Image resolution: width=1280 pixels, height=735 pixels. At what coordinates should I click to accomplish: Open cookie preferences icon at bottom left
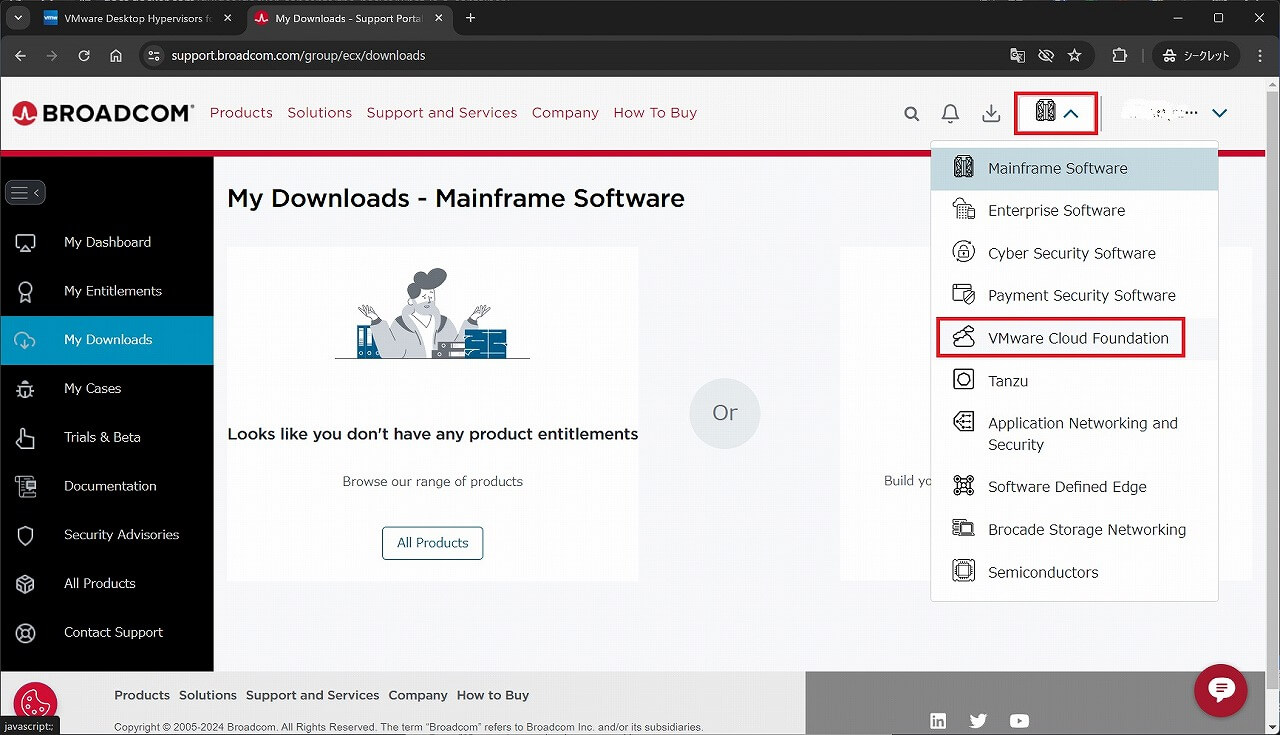tap(35, 703)
